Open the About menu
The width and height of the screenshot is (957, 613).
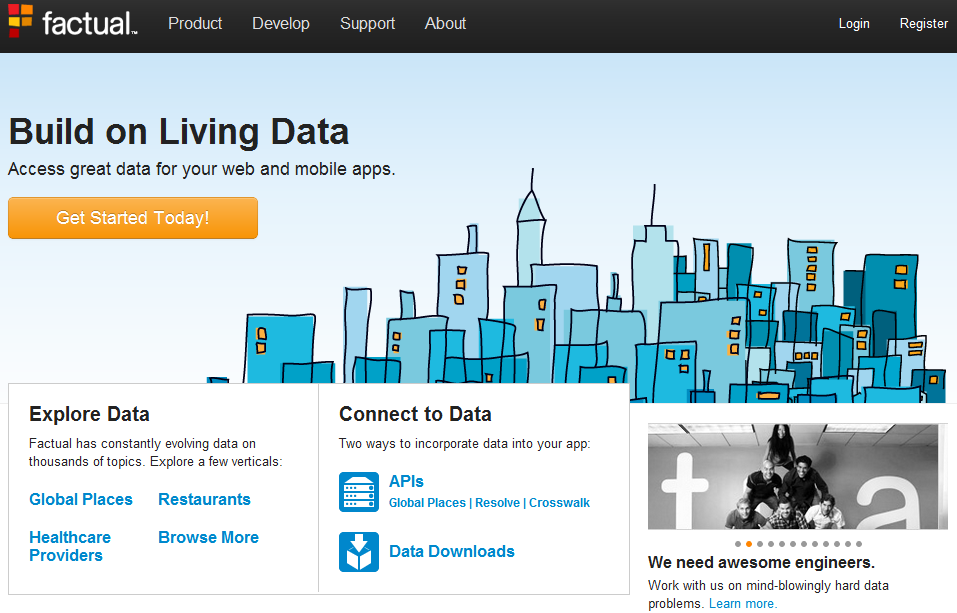click(445, 23)
